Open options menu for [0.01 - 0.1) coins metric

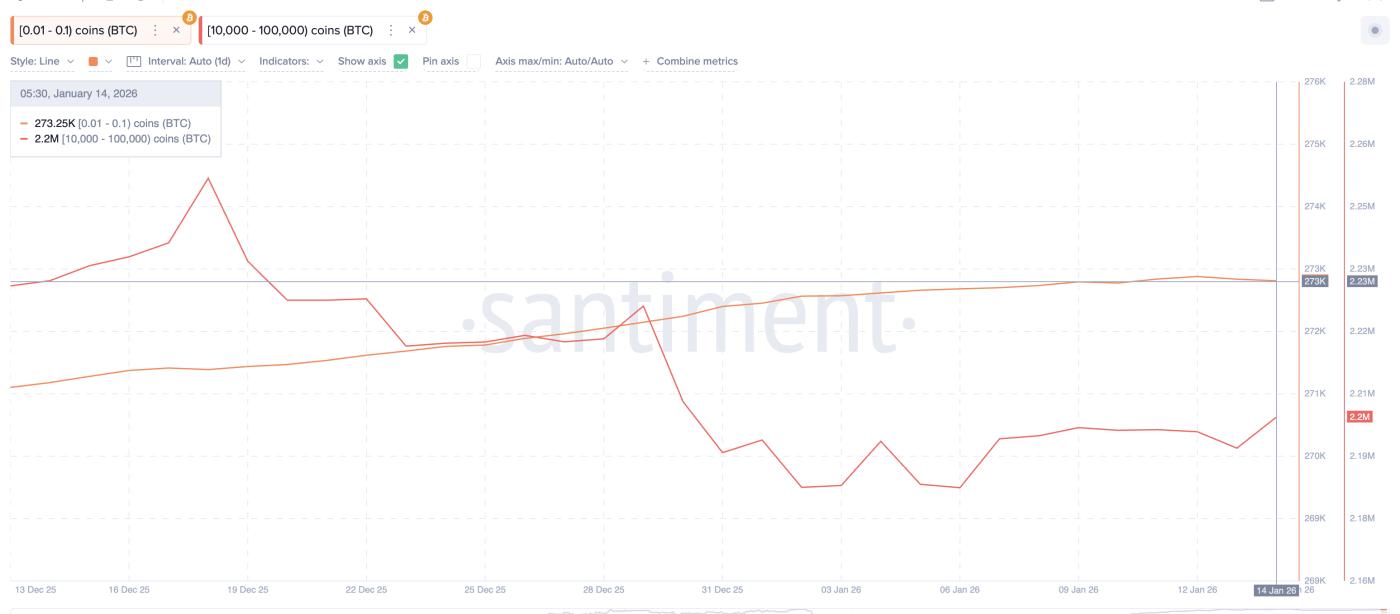point(155,30)
